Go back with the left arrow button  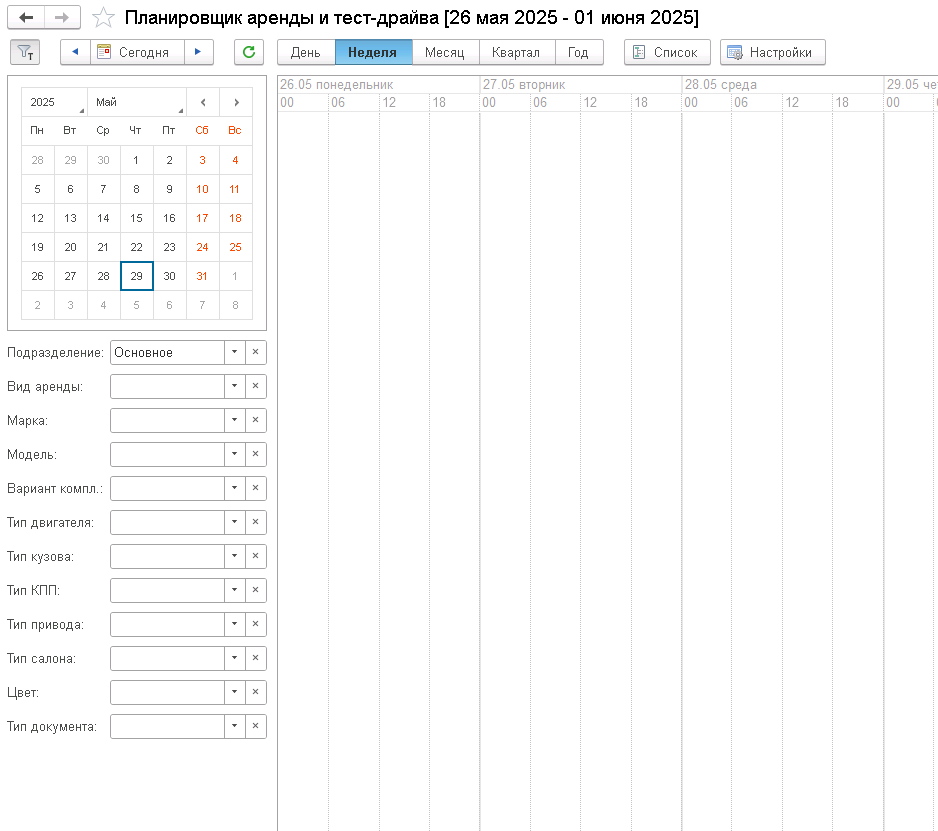(26, 17)
